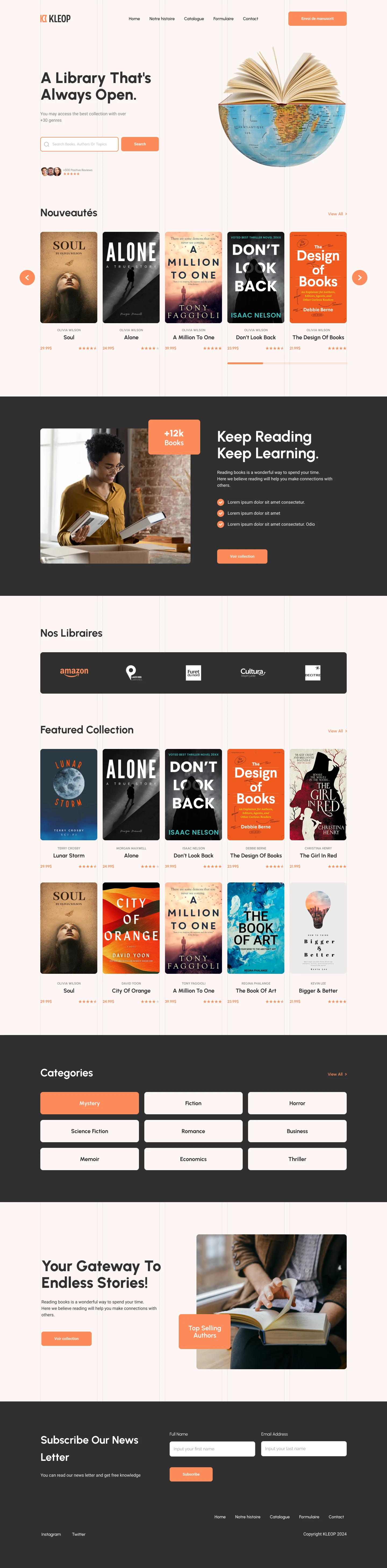Open The Design of Books cover in Nouveautés
The width and height of the screenshot is (387, 1568).
(318, 277)
